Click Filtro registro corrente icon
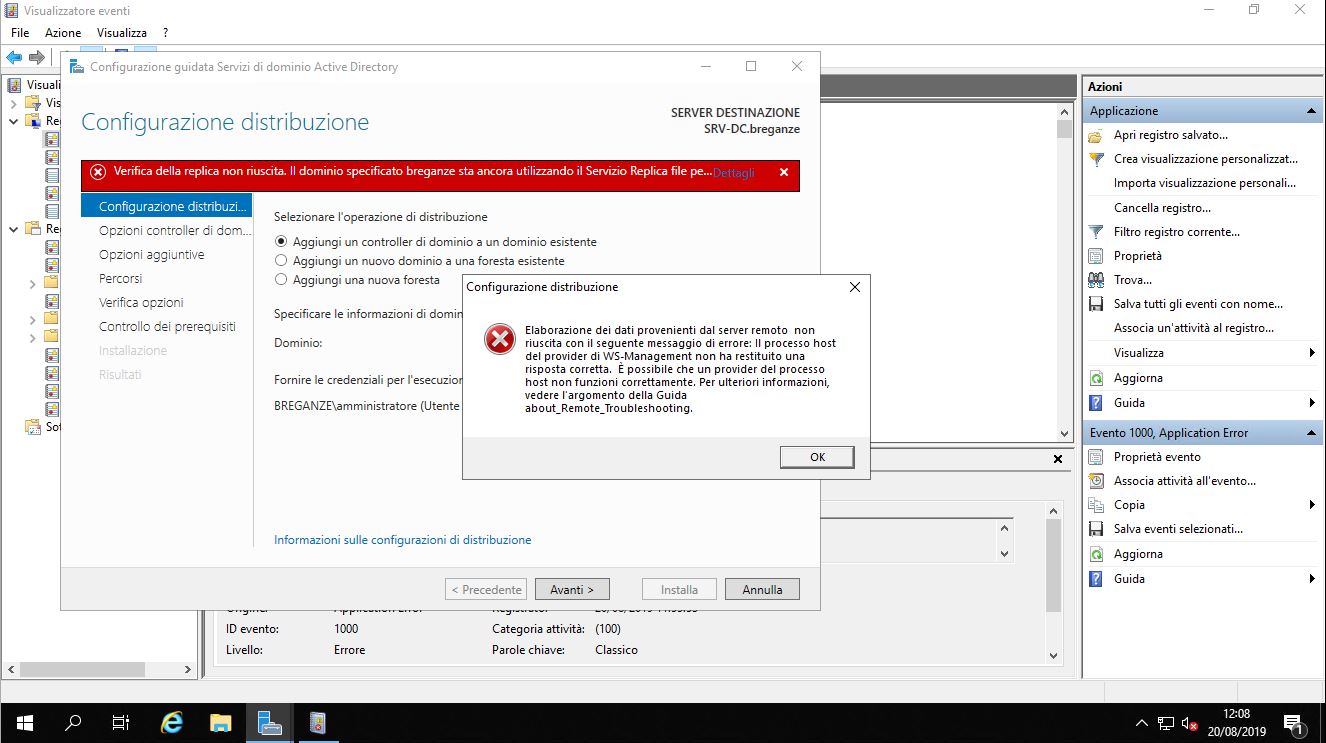 click(1096, 232)
